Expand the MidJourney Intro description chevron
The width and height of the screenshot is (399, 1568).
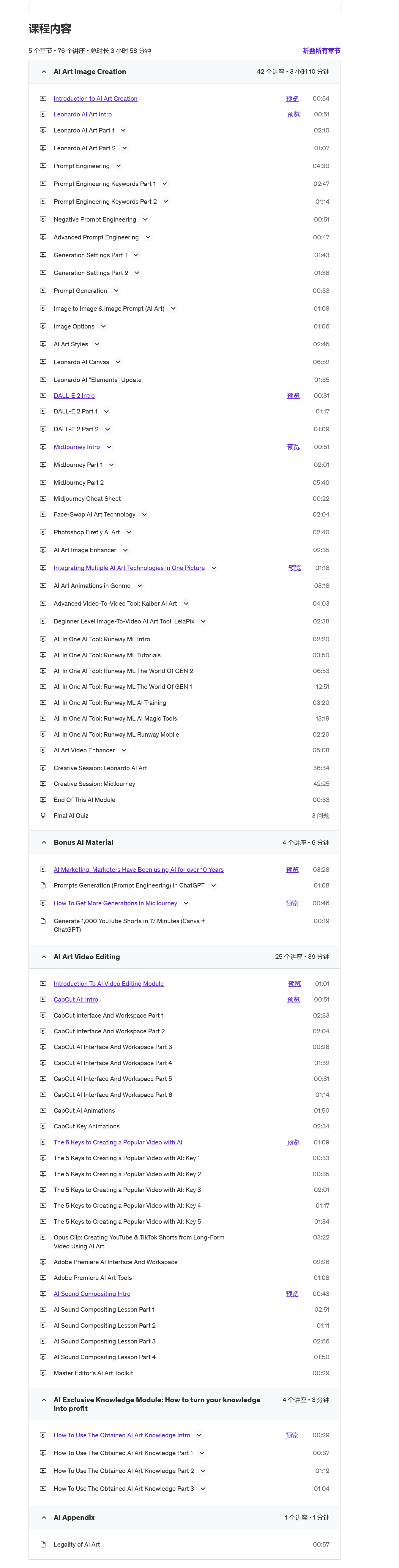[x=109, y=447]
